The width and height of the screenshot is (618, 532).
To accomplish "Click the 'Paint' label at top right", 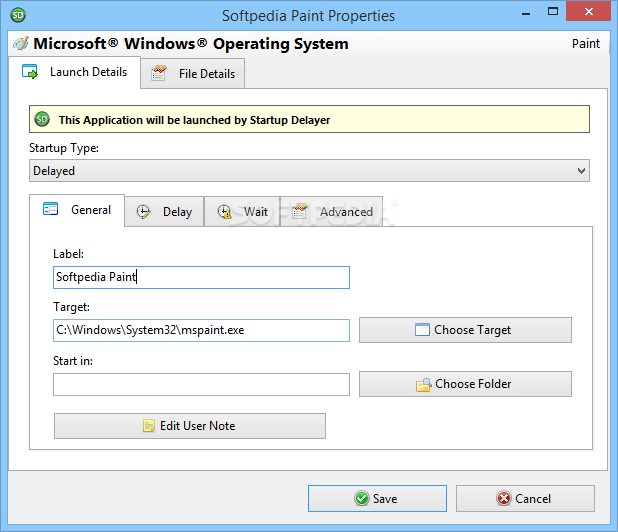I will click(x=586, y=43).
